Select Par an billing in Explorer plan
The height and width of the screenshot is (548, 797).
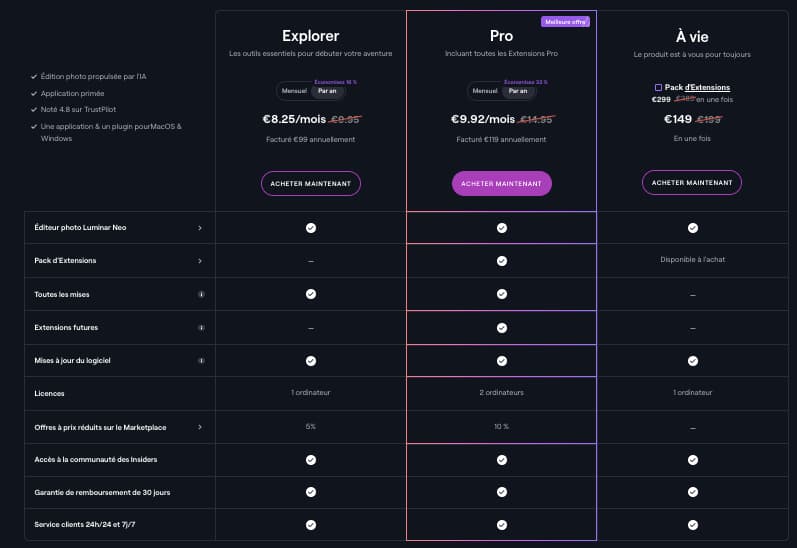(327, 91)
